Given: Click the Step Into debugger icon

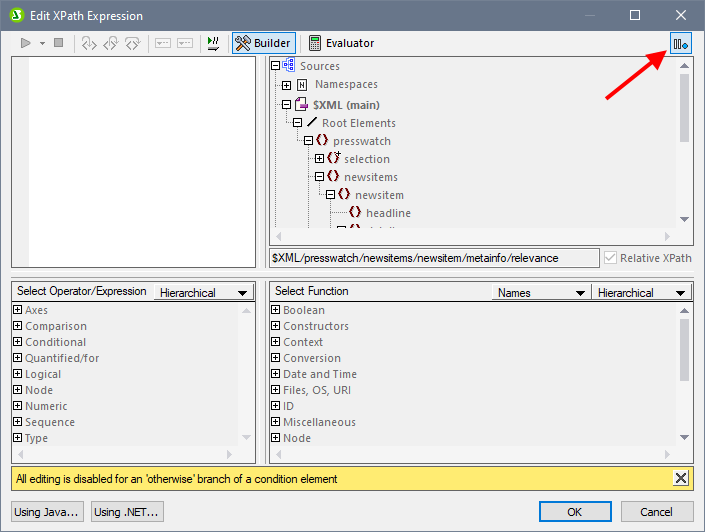Looking at the screenshot, I should point(89,43).
